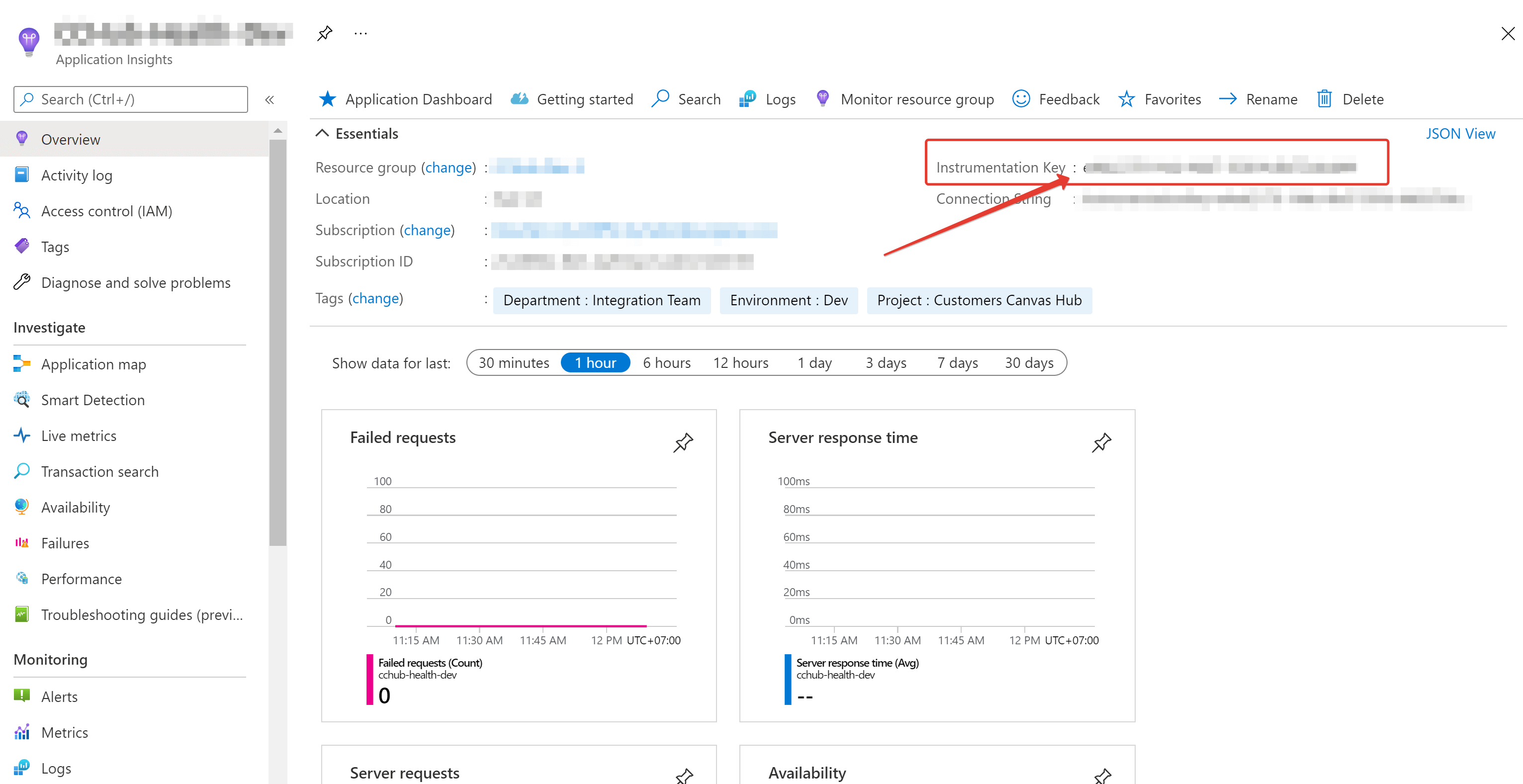This screenshot has height=784, width=1523.
Task: Click the sidebar scrollbar up arrow
Action: 278,131
